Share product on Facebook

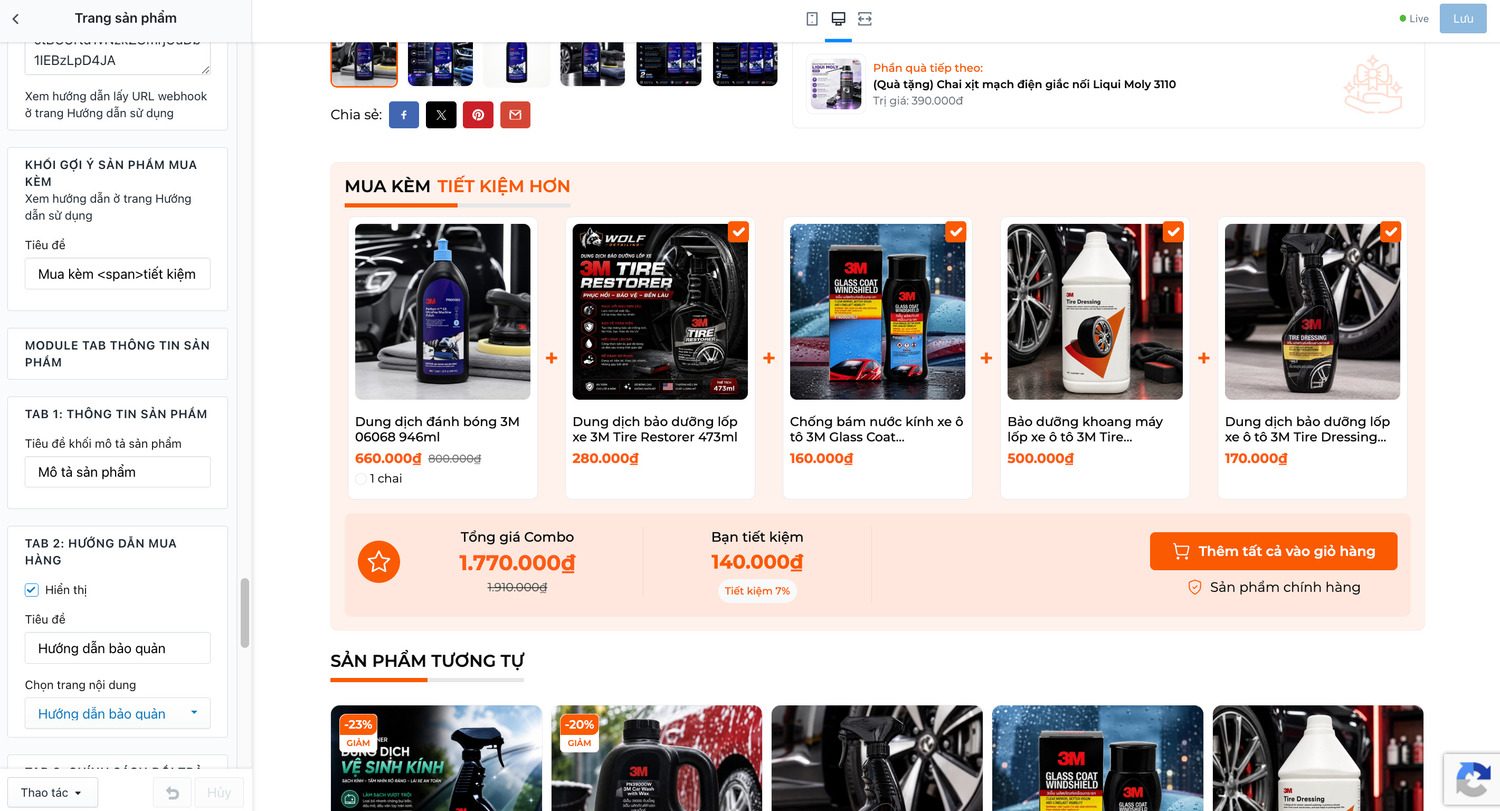coord(404,115)
